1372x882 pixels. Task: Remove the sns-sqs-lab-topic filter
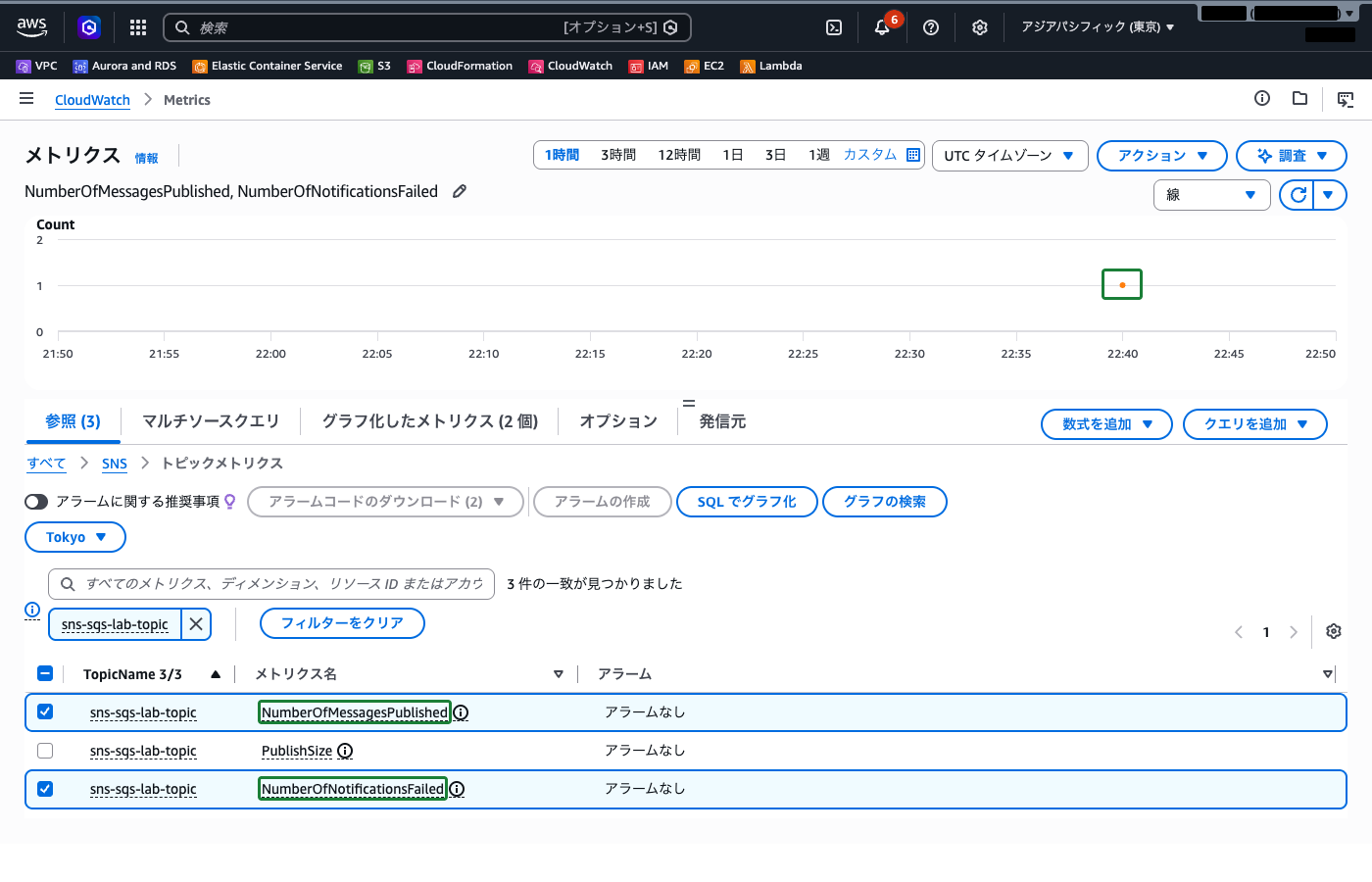click(x=196, y=623)
